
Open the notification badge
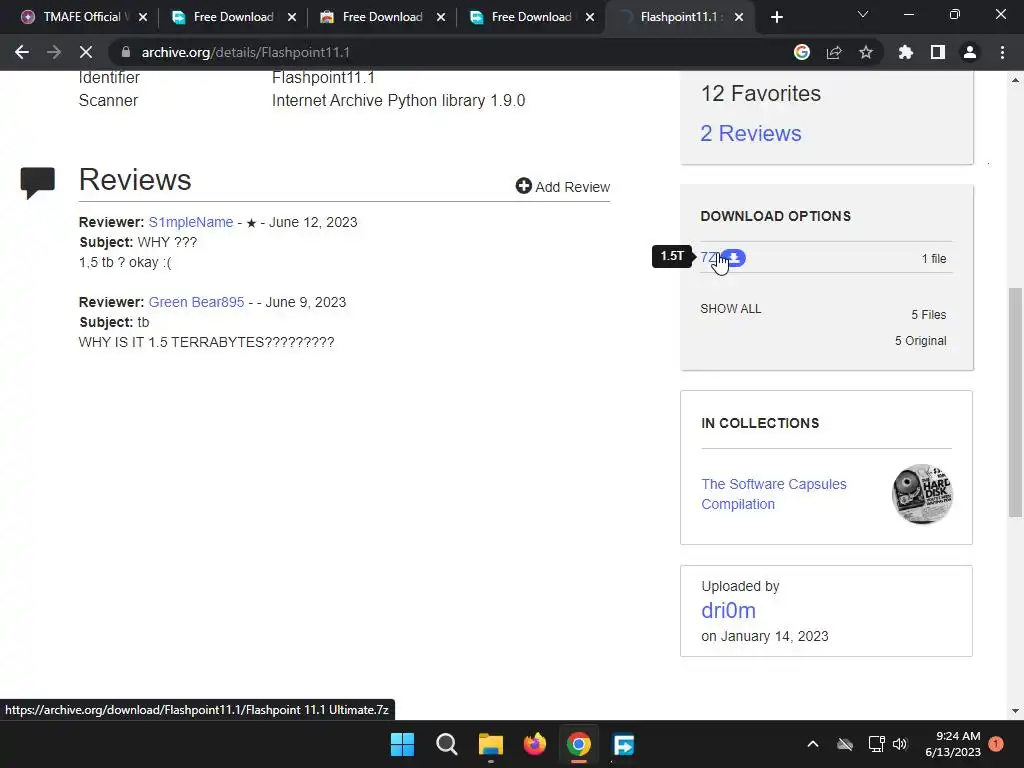[x=996, y=744]
